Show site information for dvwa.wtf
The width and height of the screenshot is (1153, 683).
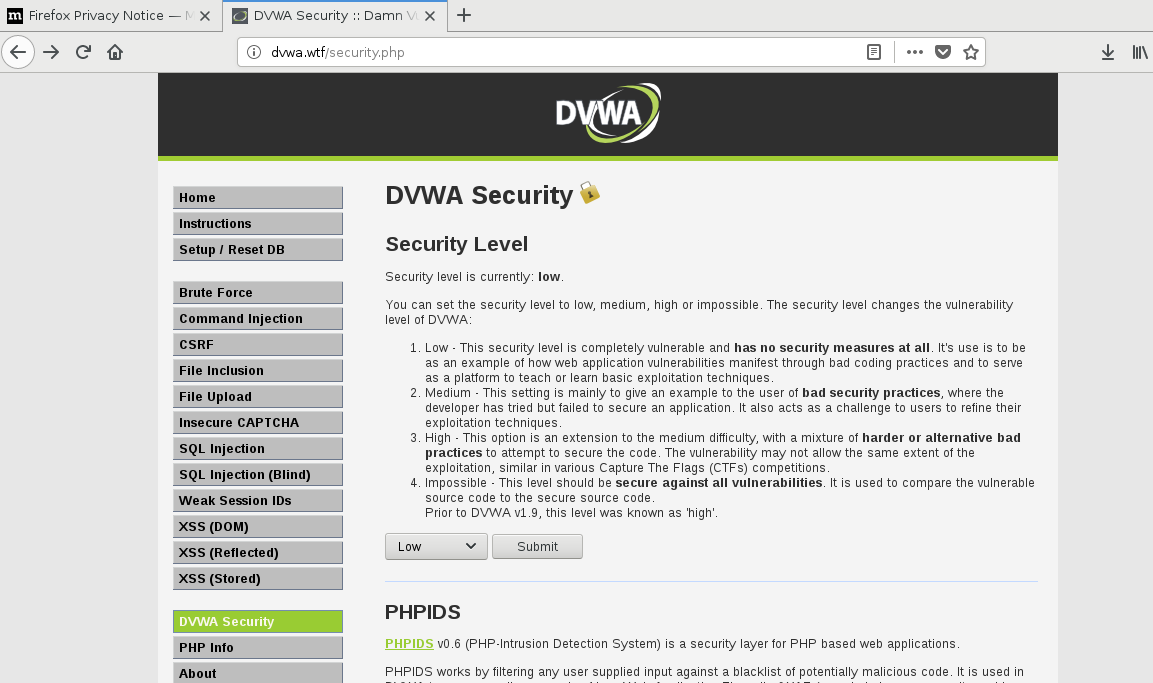tap(254, 52)
